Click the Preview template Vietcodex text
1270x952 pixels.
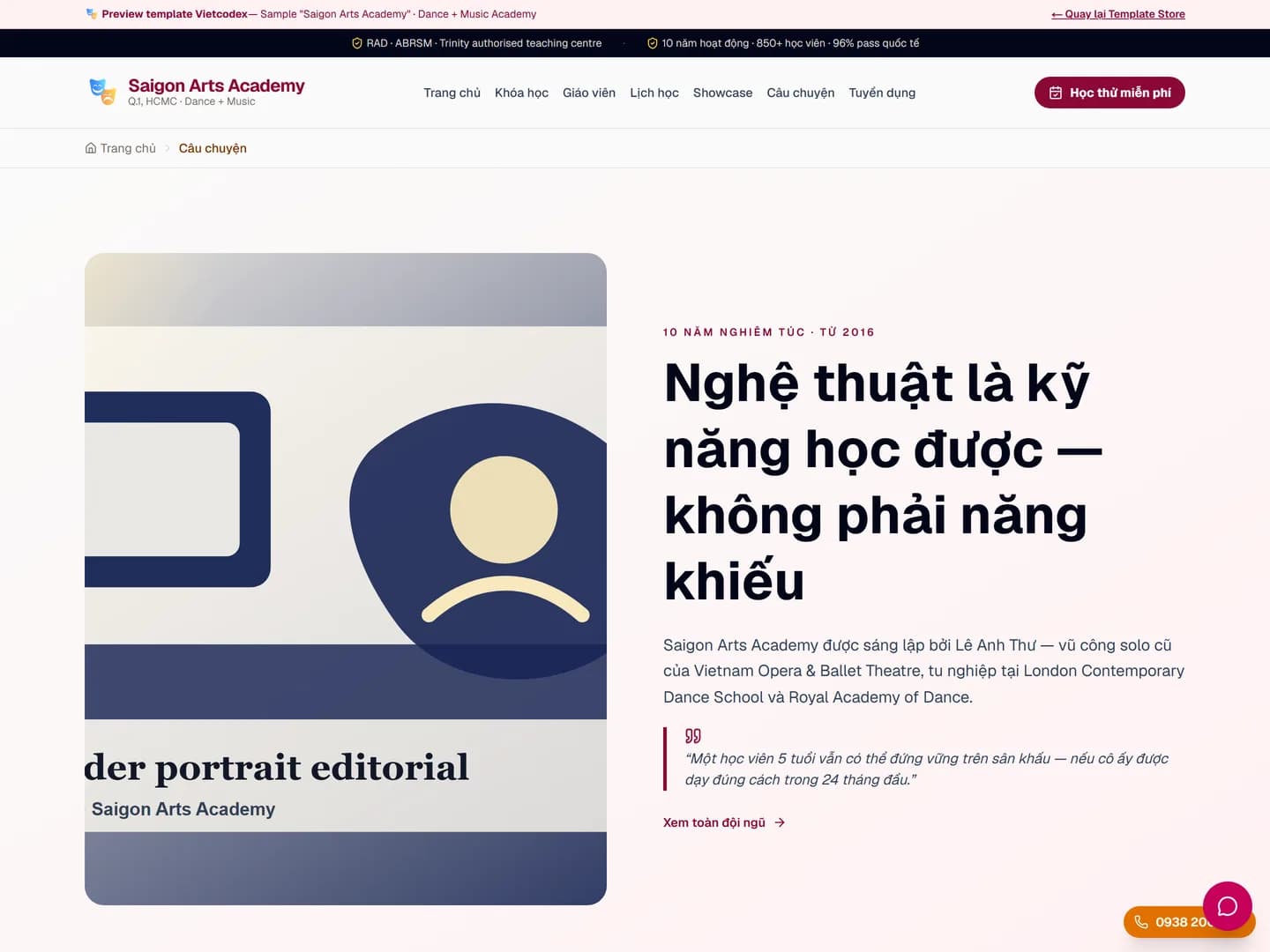(x=175, y=14)
